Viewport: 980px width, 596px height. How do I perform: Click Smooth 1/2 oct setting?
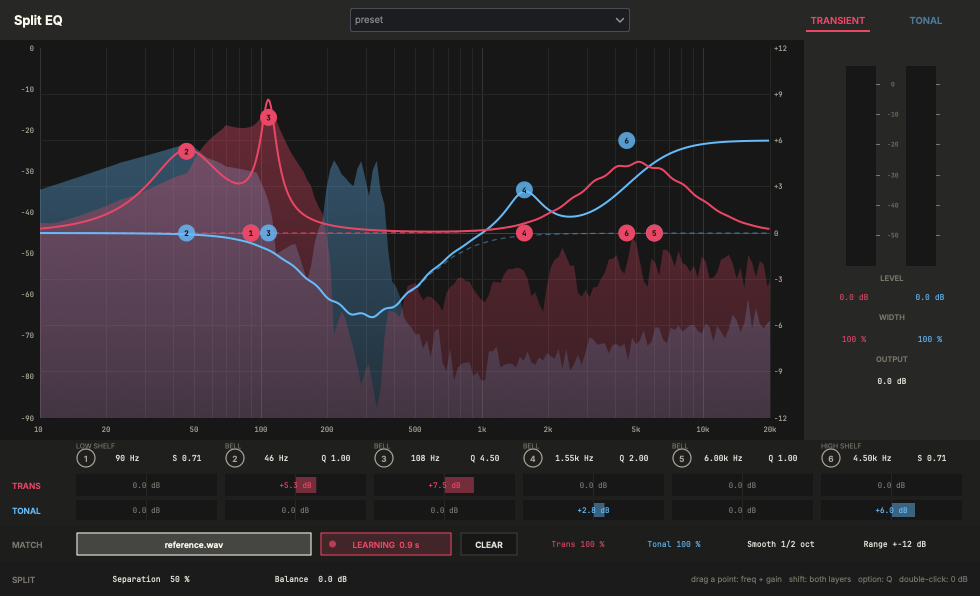[781, 544]
